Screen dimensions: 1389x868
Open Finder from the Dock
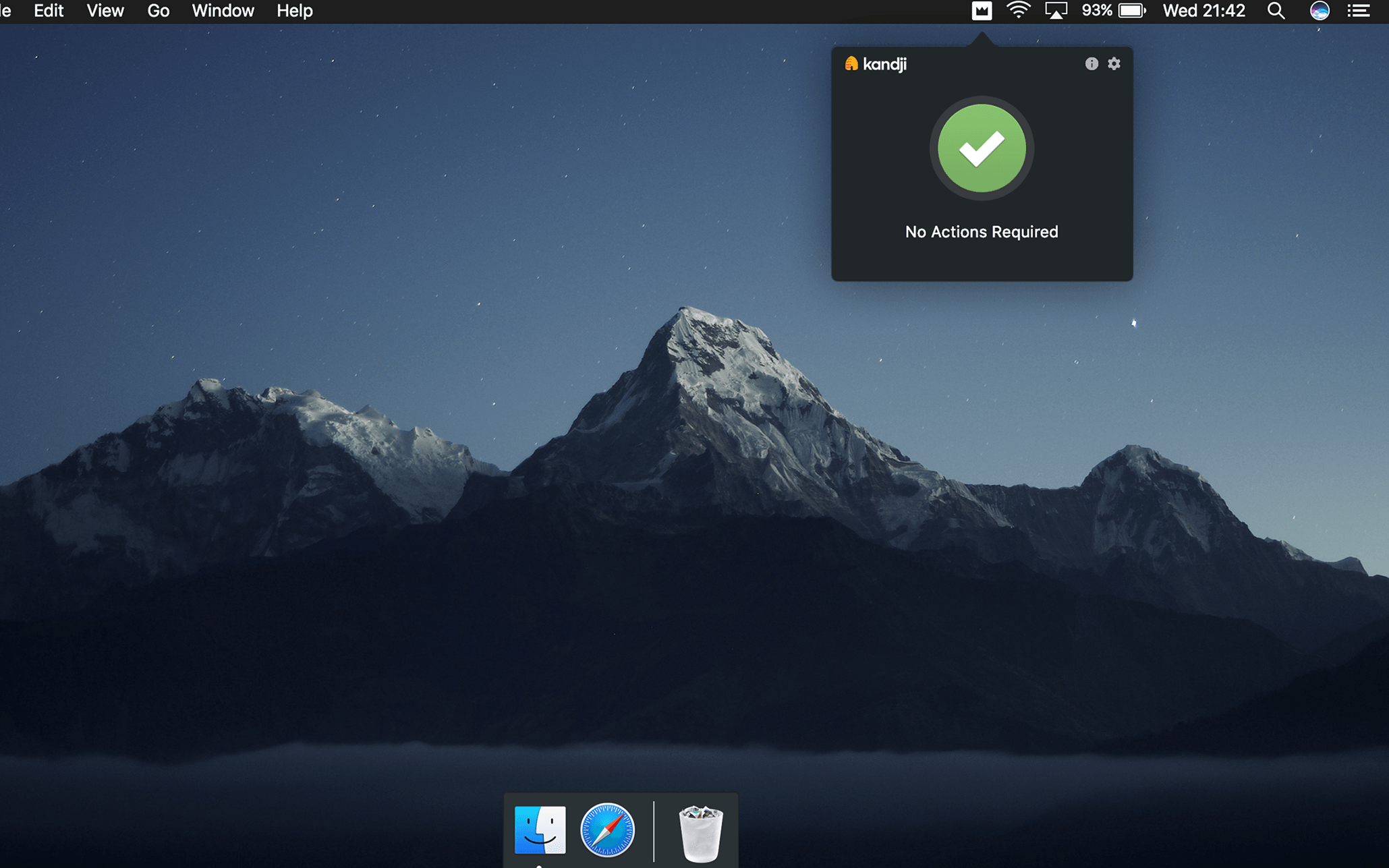[x=540, y=830]
